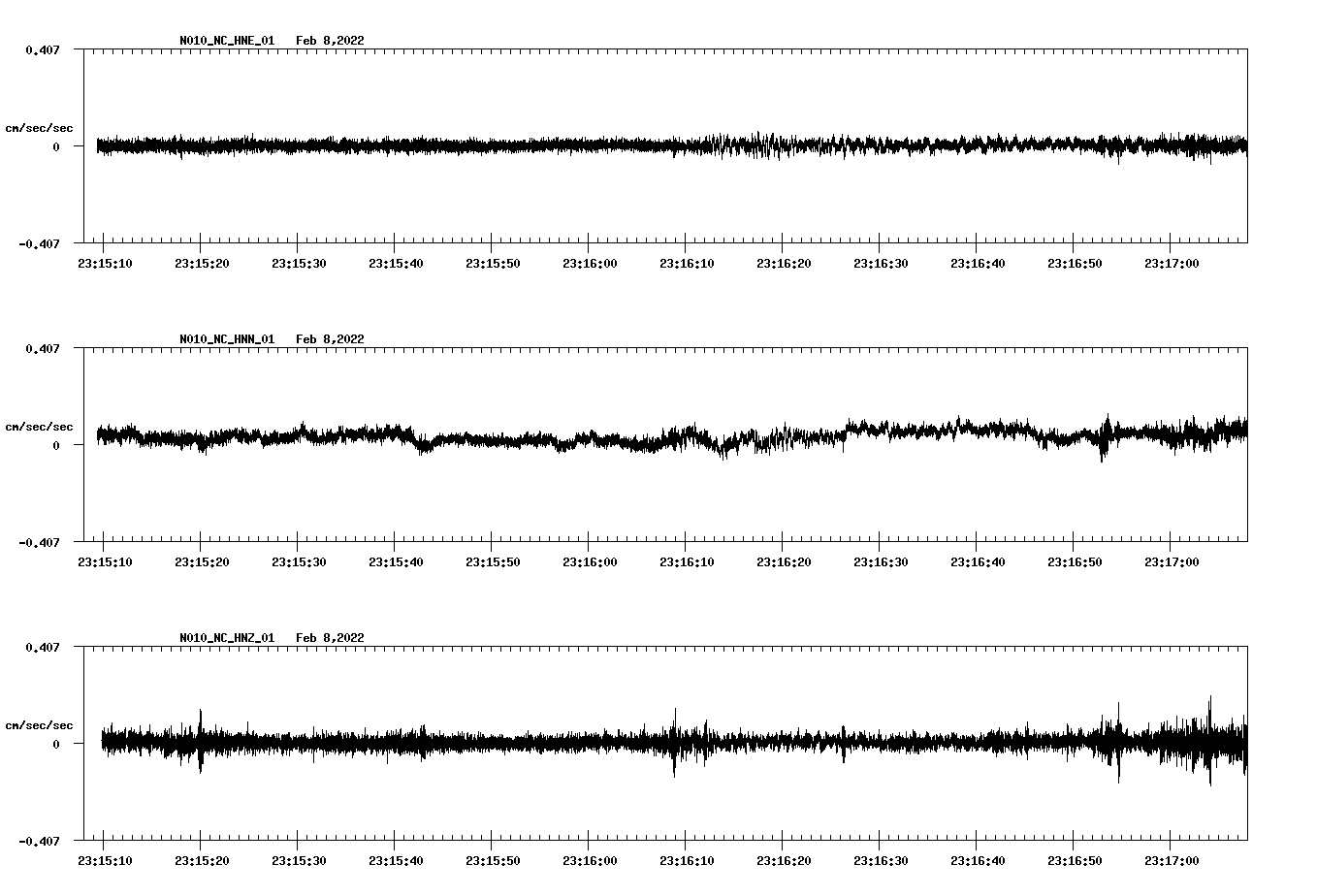Click 23:17:00 time label under HNZ plot
Screen dimensions: 1317x896
[x=1172, y=861]
